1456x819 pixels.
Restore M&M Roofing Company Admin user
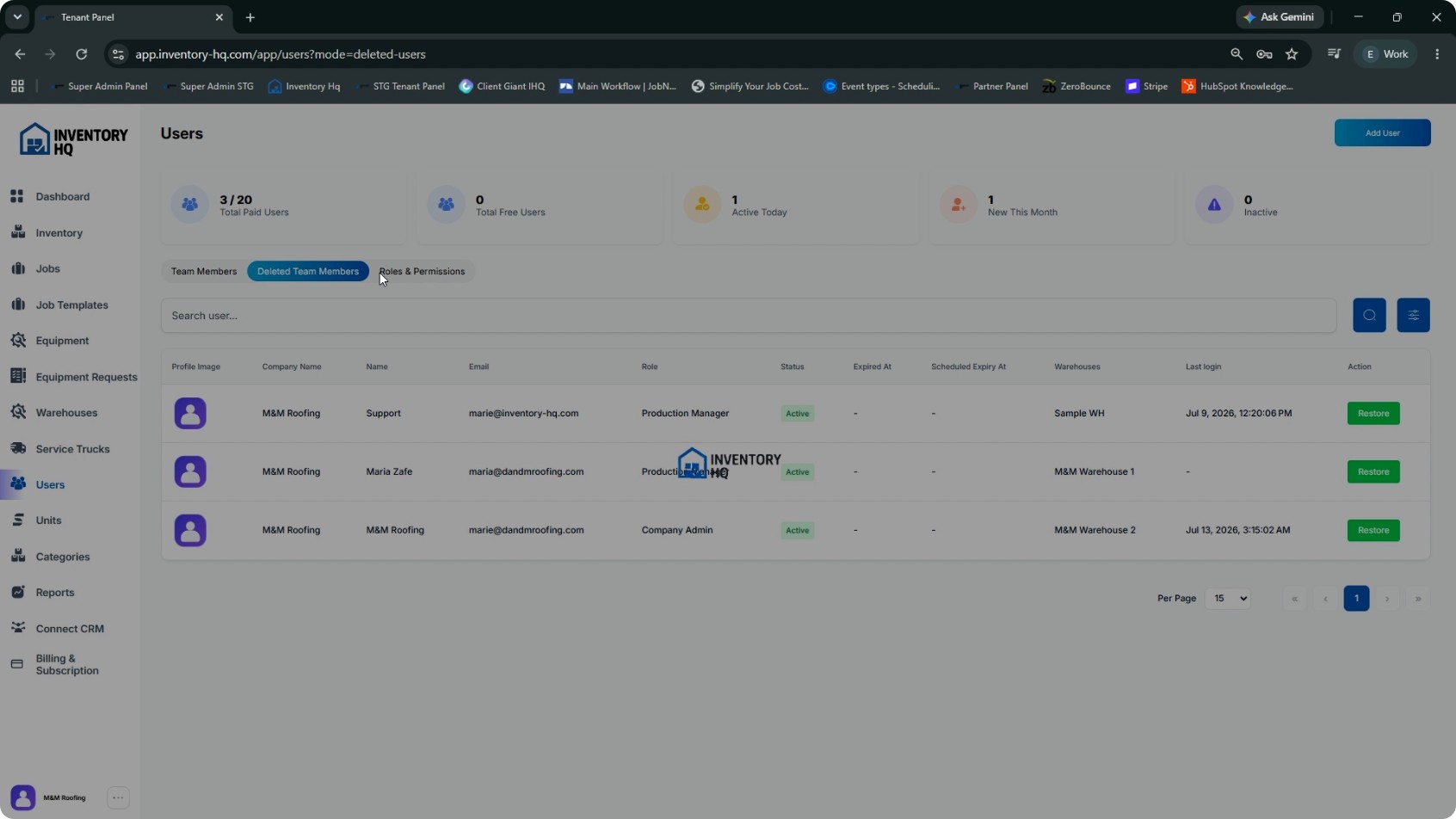click(x=1373, y=531)
